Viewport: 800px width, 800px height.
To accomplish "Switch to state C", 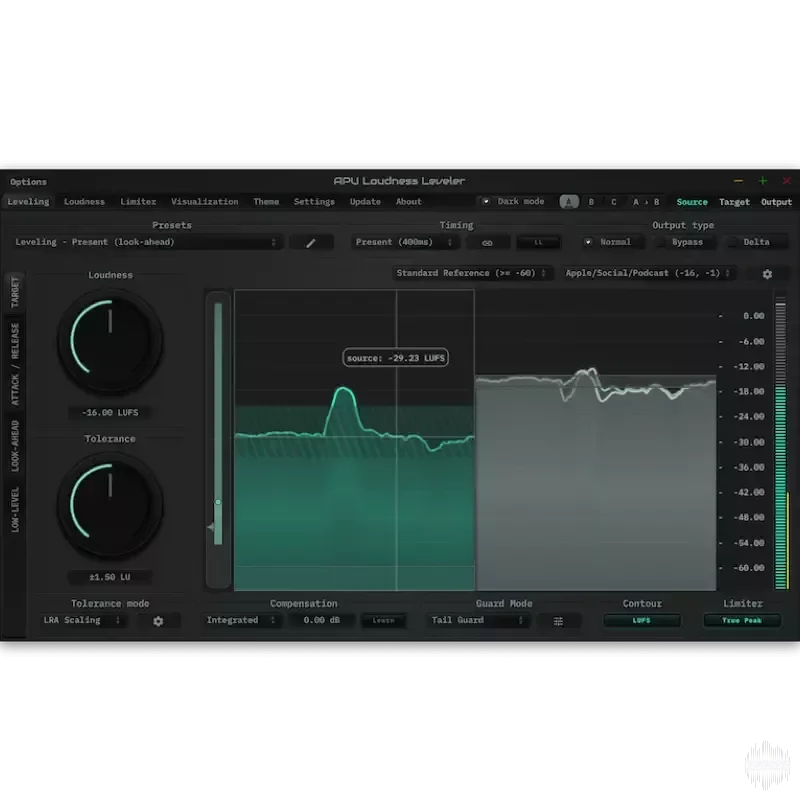I will [x=614, y=202].
